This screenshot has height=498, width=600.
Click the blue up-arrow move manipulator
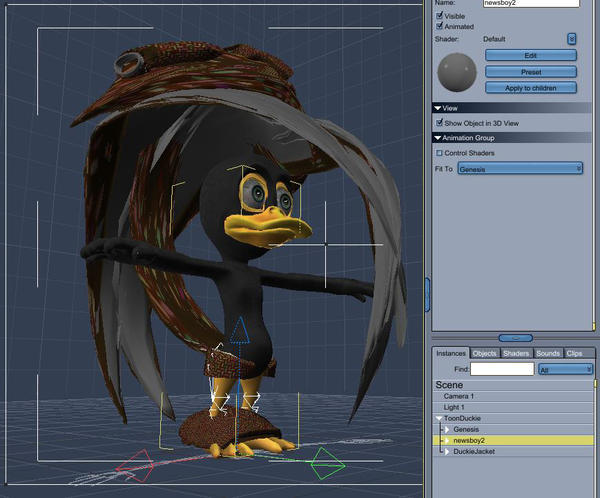tap(240, 330)
